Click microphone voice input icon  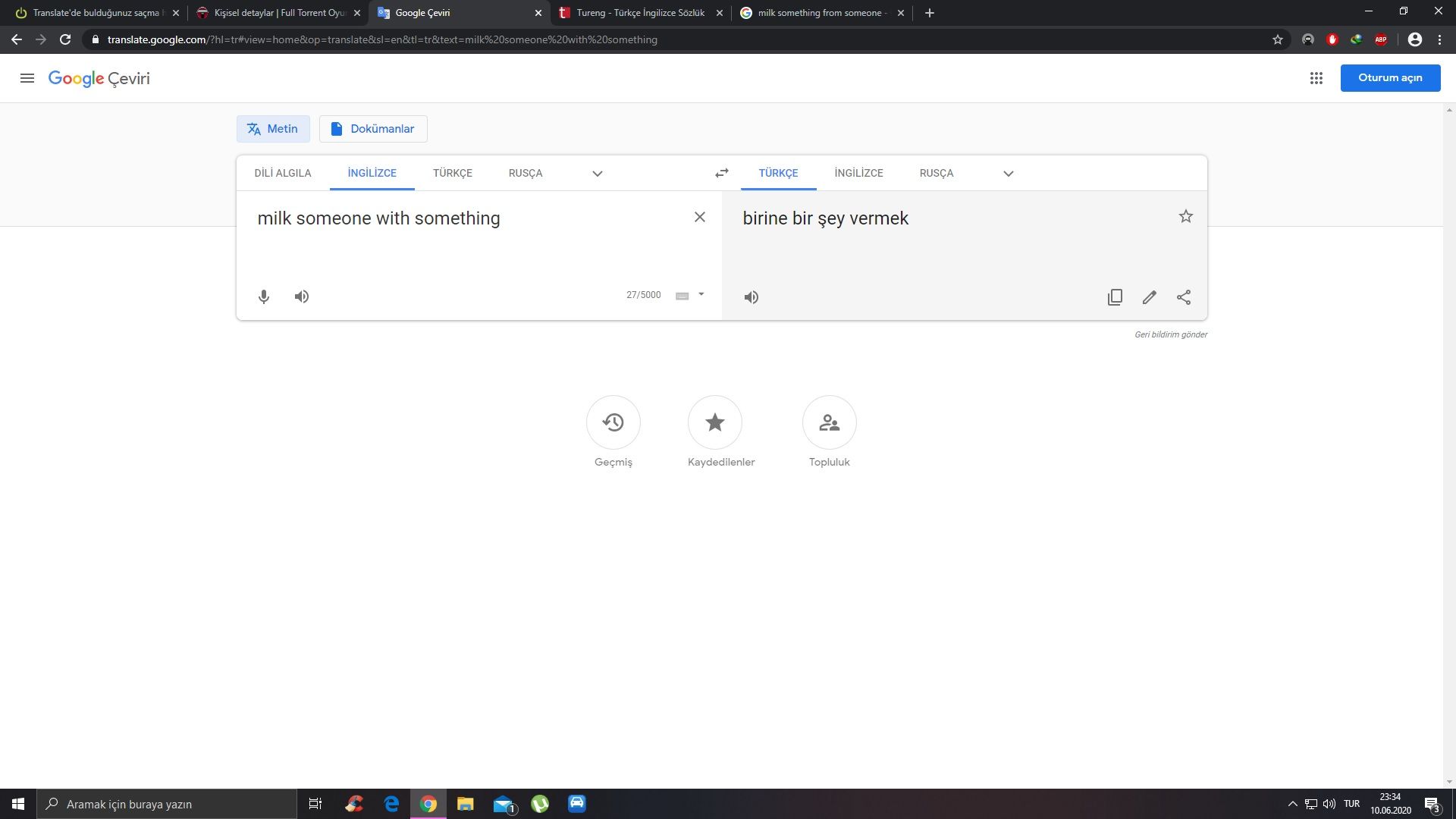pyautogui.click(x=264, y=297)
